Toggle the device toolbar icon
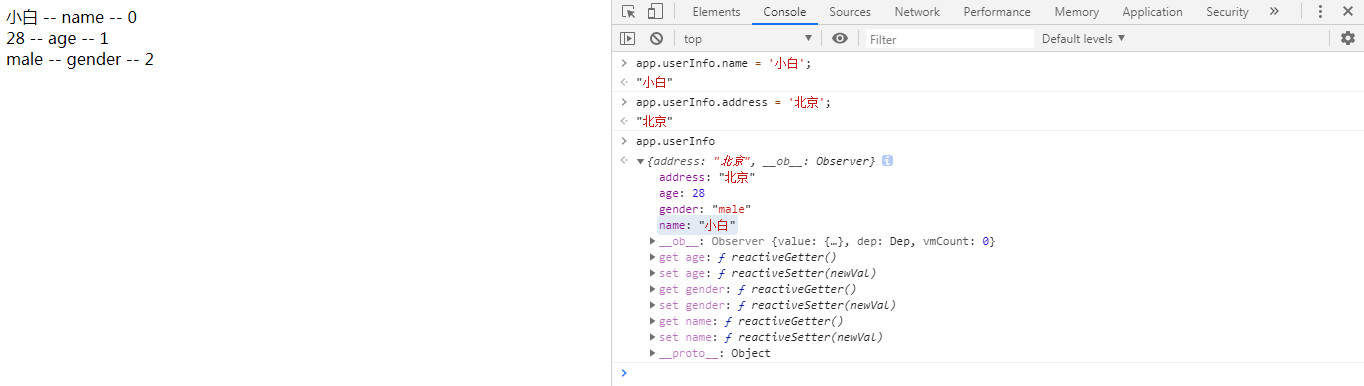 click(655, 12)
